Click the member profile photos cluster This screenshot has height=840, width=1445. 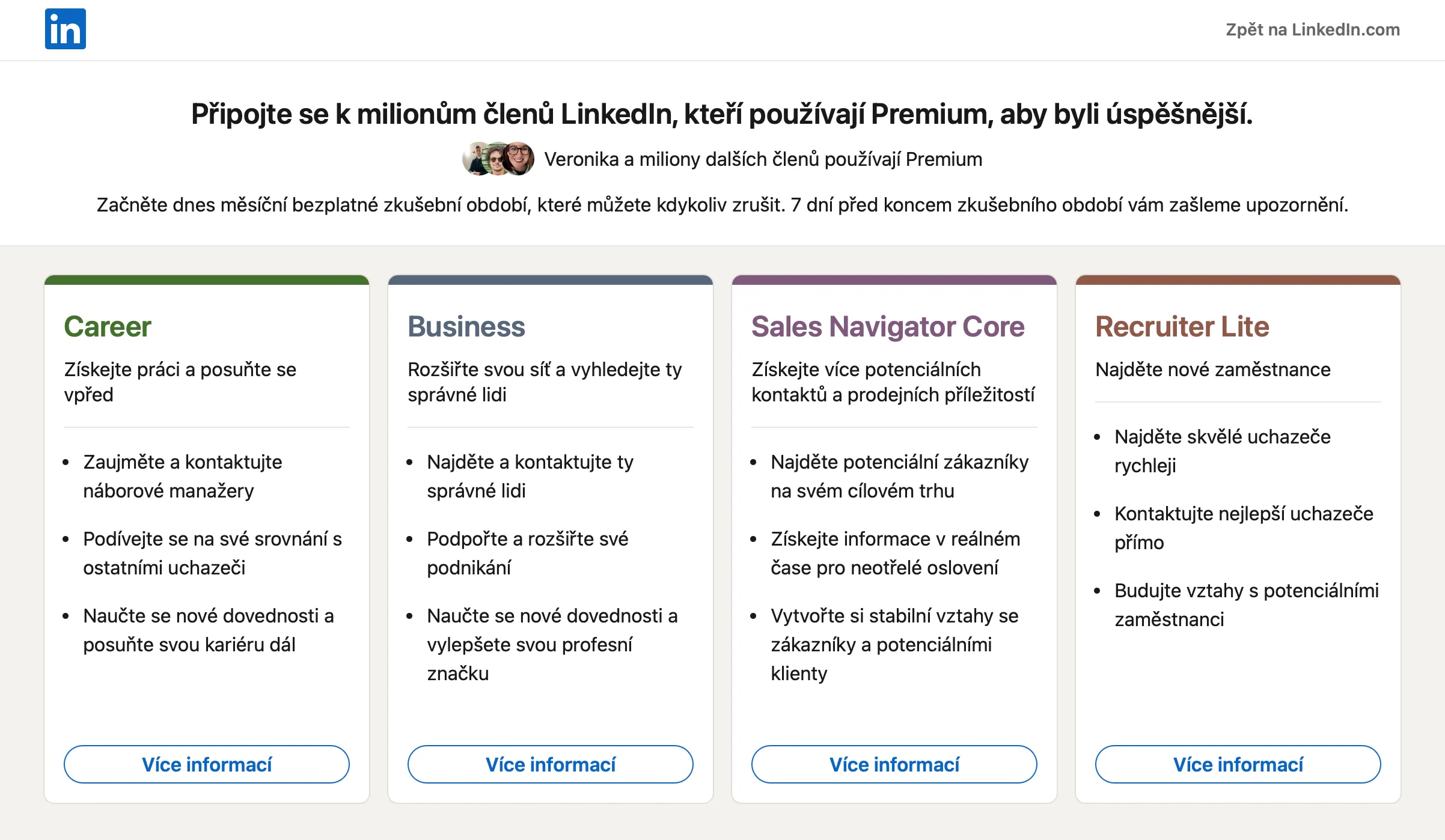tap(498, 159)
